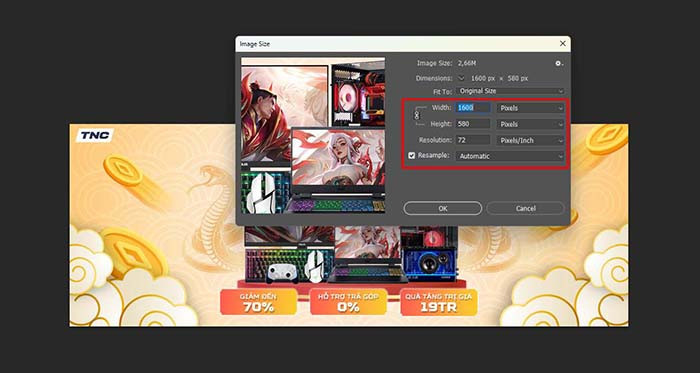This screenshot has width=700, height=373.
Task: Close the Image Size dialog
Action: (562, 44)
